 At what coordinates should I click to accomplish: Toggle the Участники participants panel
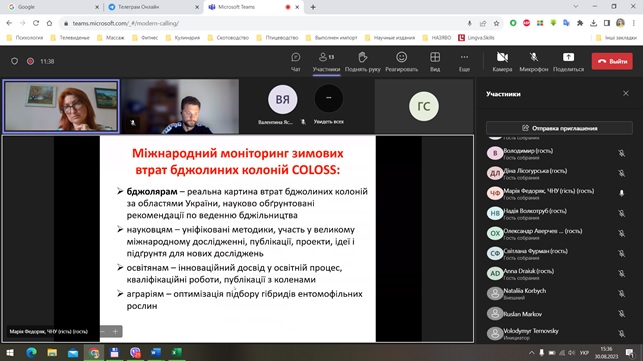pos(326,62)
